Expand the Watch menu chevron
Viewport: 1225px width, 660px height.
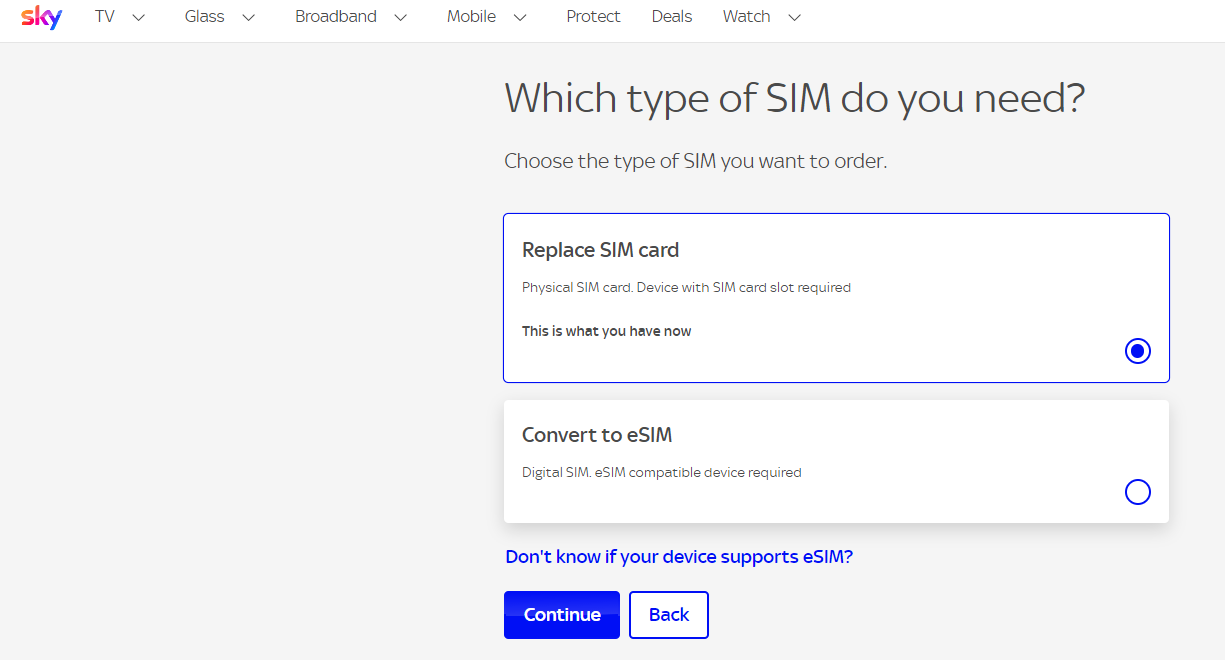(x=795, y=17)
